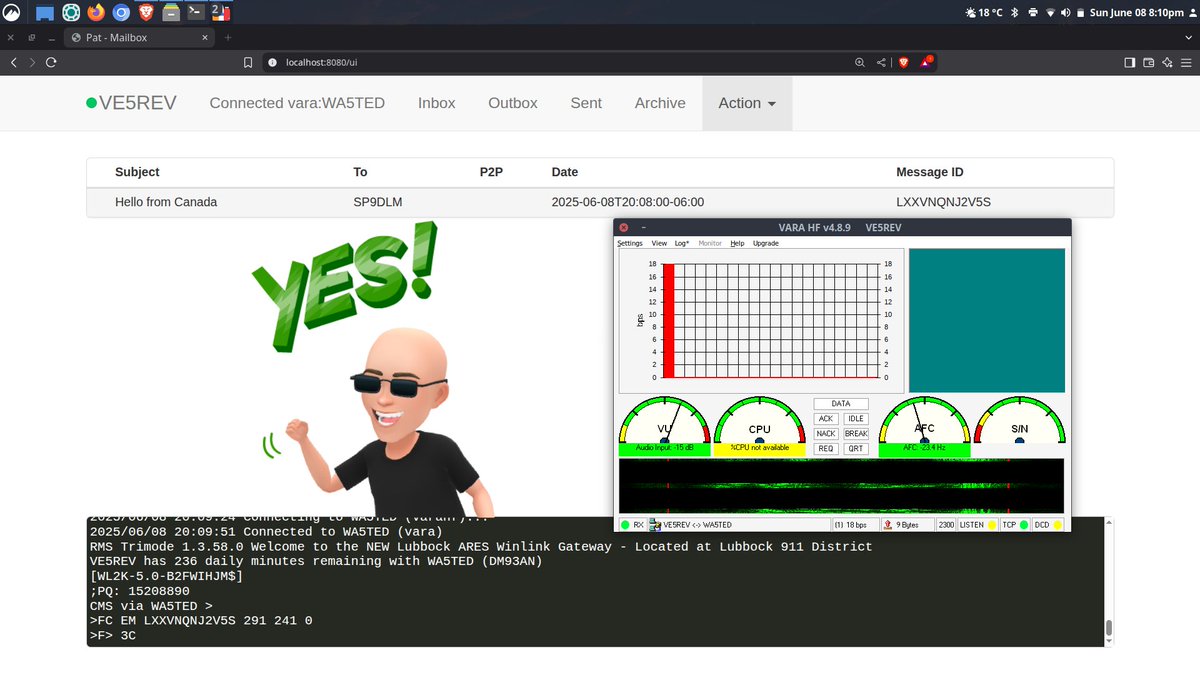Reload the Pat Mailbox page

point(50,62)
